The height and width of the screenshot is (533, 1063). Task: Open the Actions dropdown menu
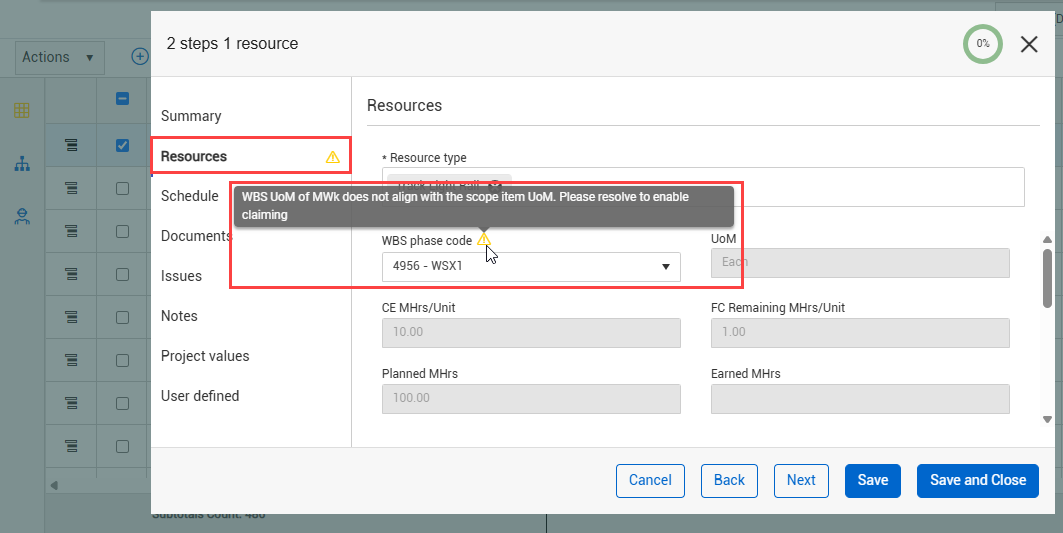(60, 58)
